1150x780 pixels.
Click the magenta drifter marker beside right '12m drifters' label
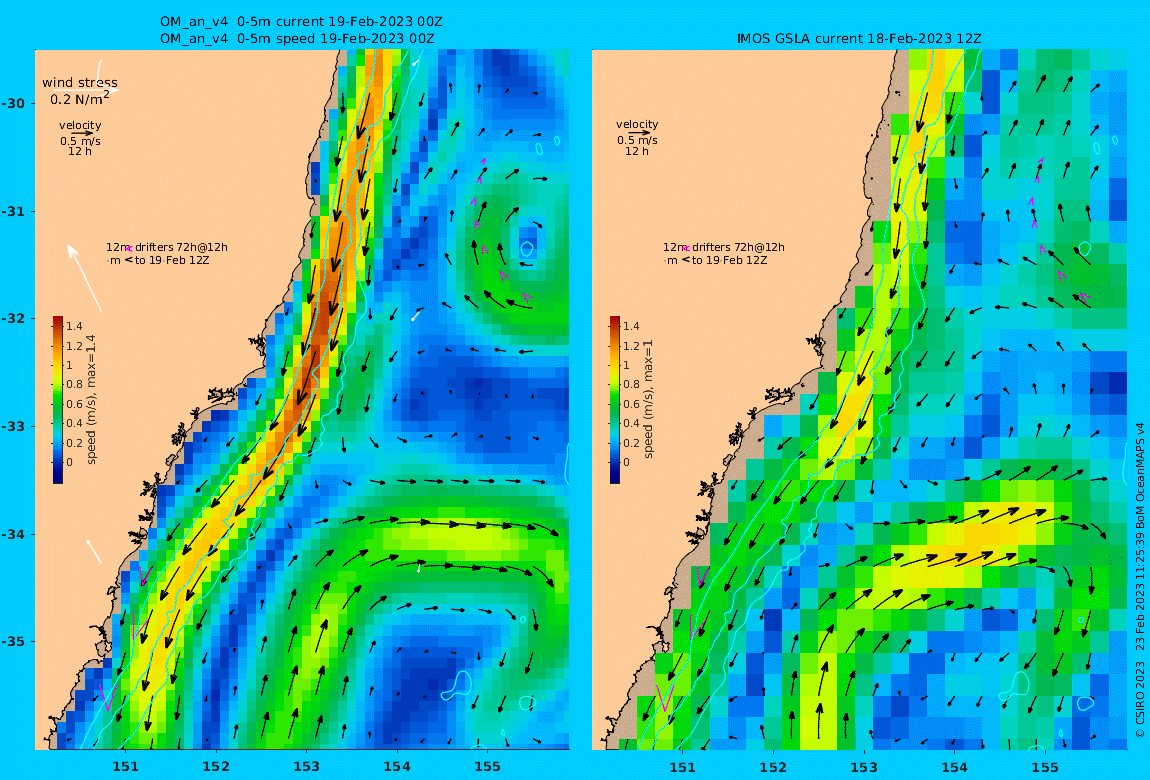(685, 249)
